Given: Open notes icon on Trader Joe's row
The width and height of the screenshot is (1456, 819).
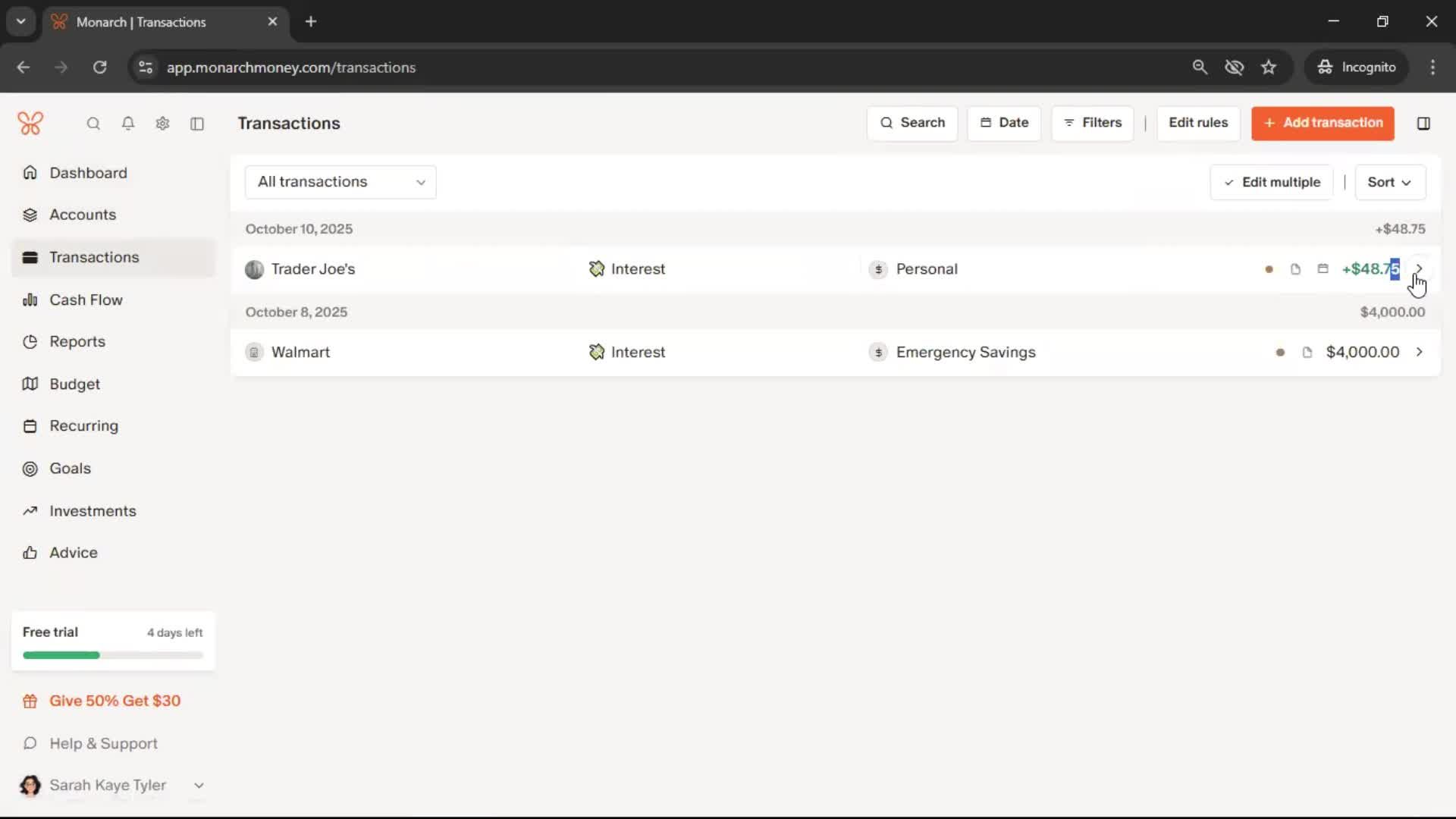Looking at the screenshot, I should point(1295,269).
